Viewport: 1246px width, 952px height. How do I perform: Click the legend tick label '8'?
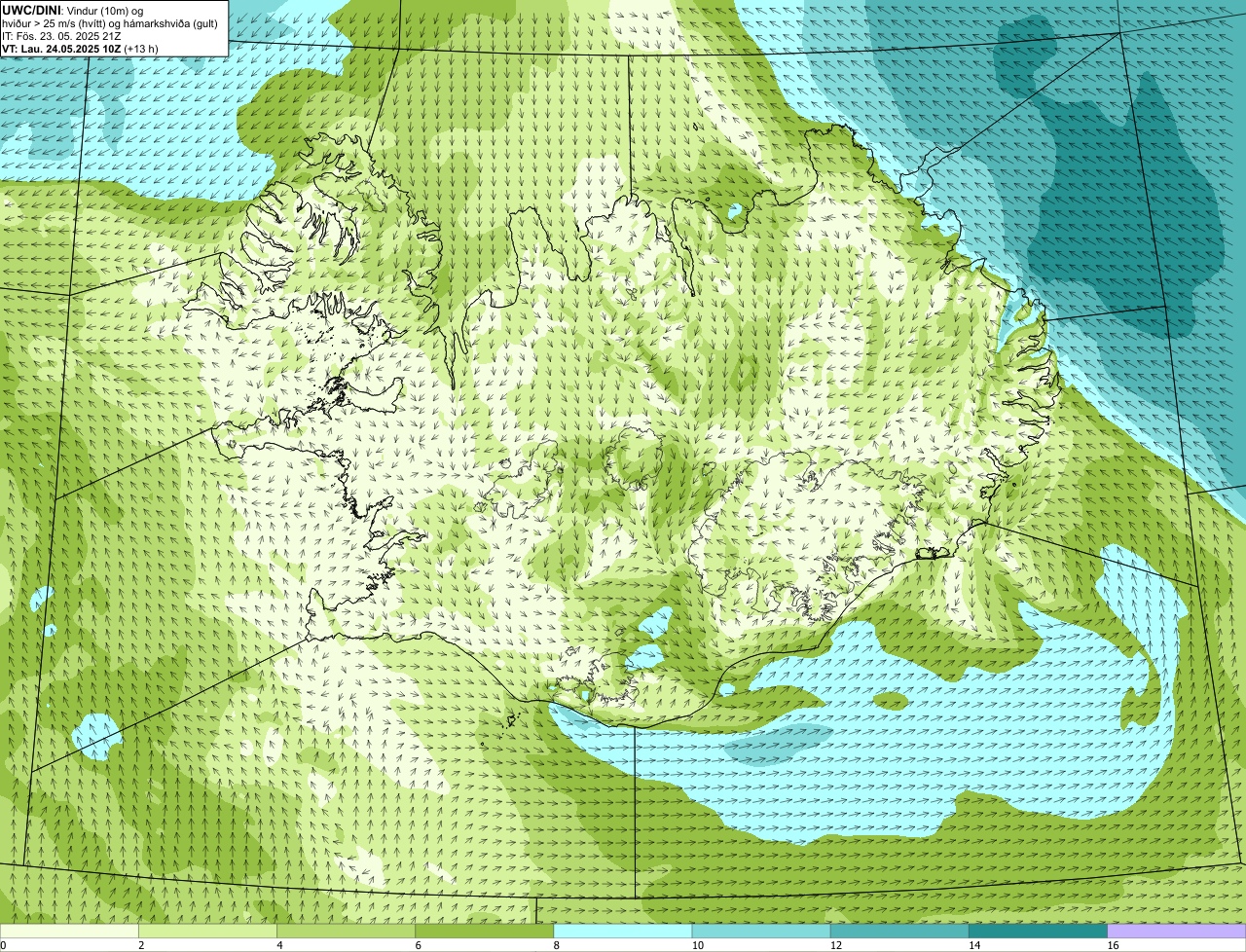pyautogui.click(x=557, y=945)
